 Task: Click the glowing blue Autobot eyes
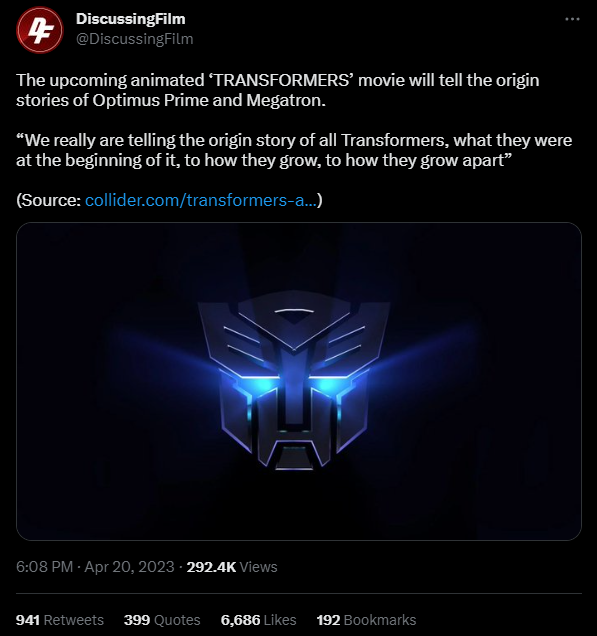295,385
